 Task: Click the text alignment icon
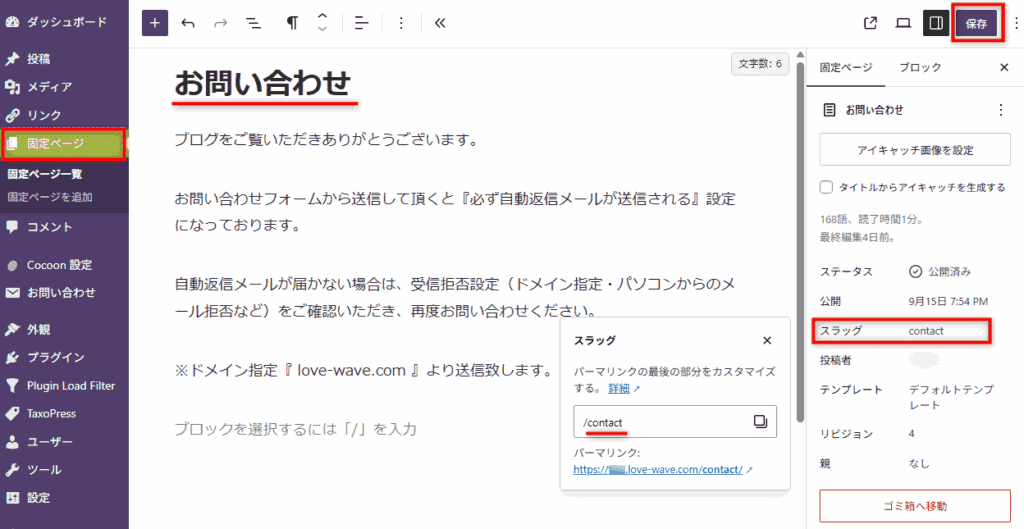click(362, 23)
